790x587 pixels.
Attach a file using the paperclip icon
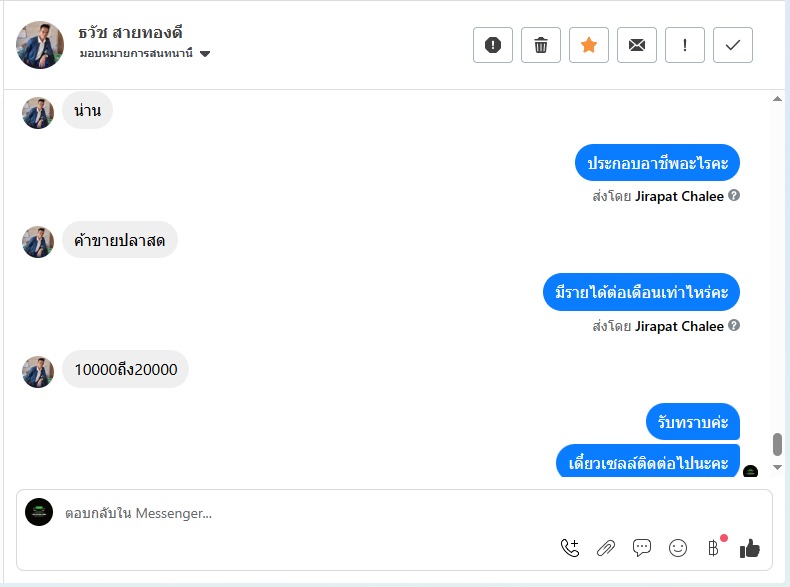606,548
